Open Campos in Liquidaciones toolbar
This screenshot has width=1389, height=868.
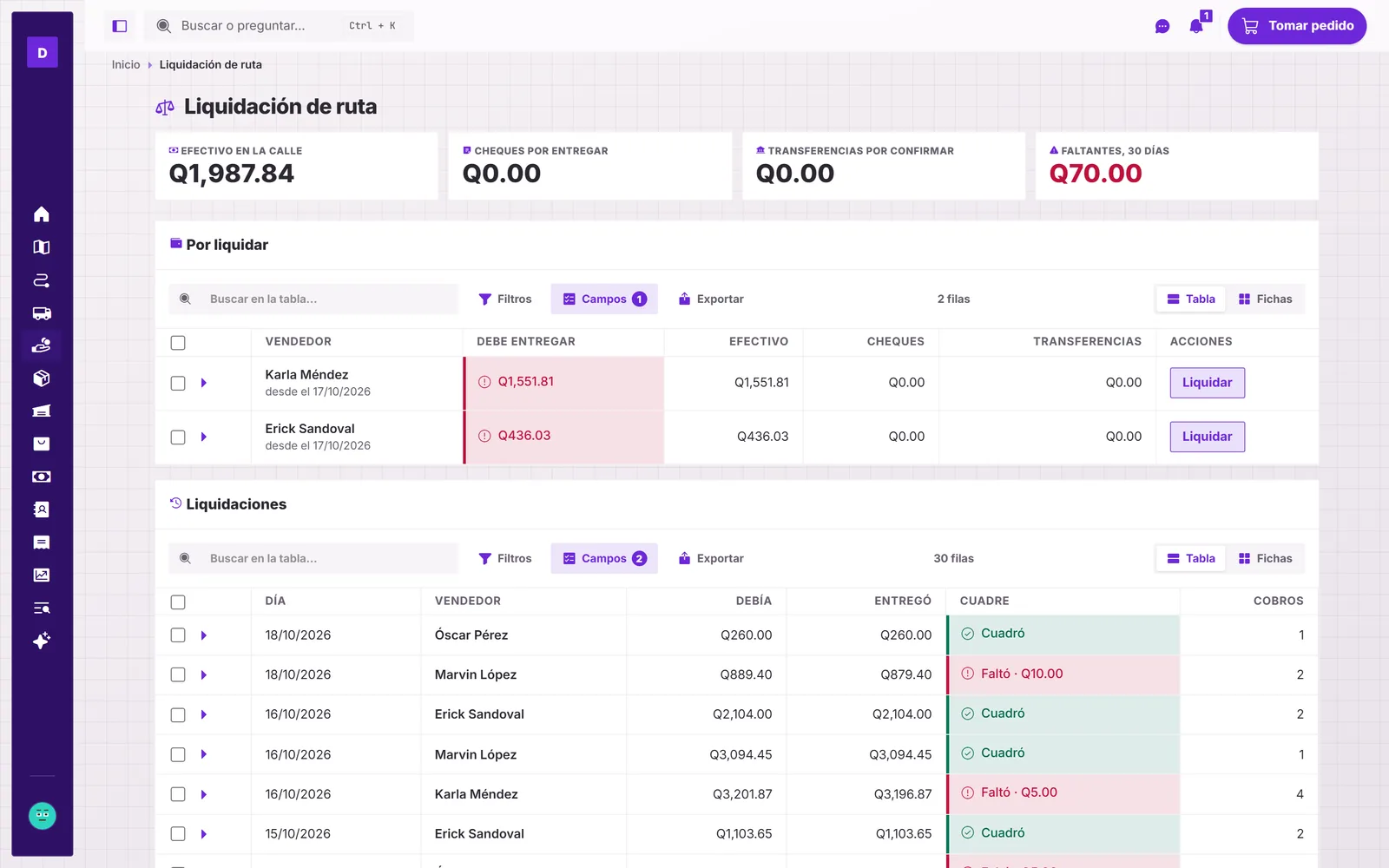[x=604, y=558]
